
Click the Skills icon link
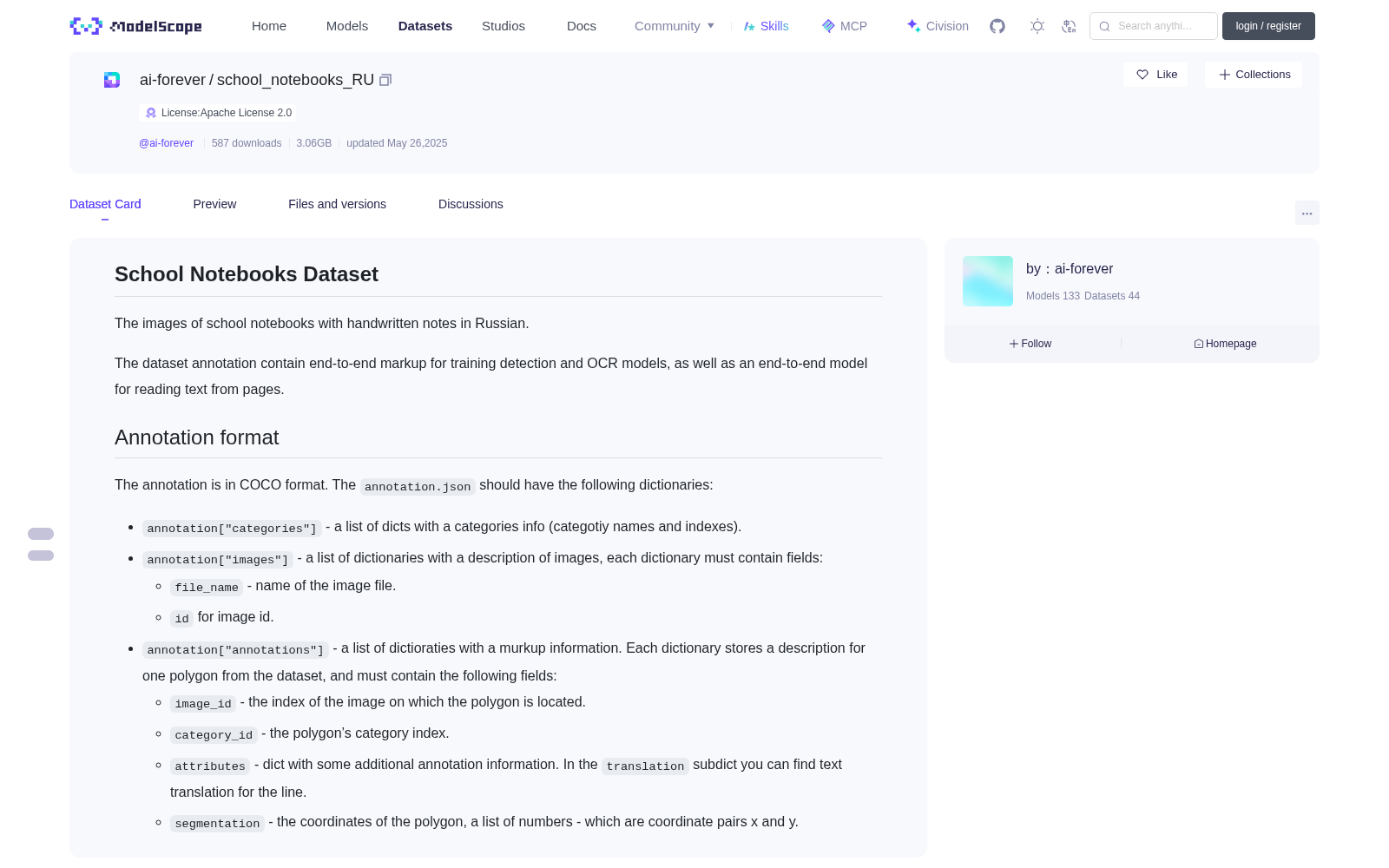coord(766,26)
